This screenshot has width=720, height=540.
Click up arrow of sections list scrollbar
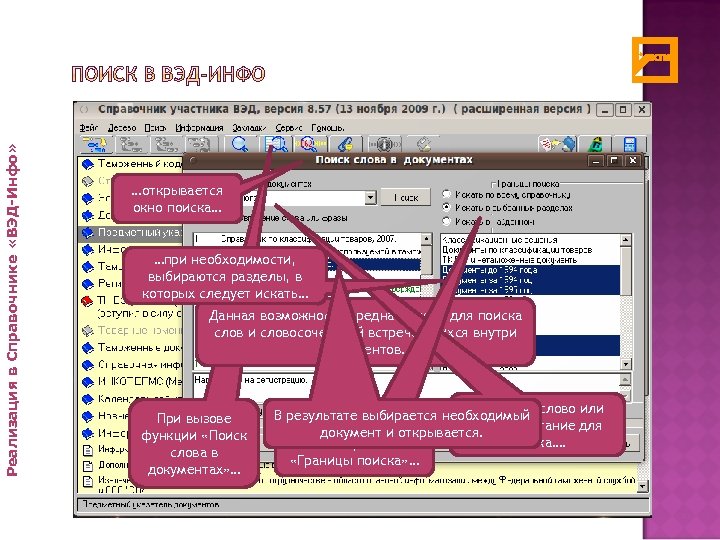pos(625,240)
